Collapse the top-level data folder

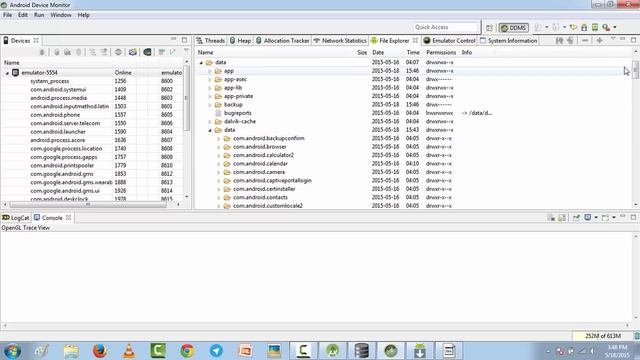tap(201, 63)
